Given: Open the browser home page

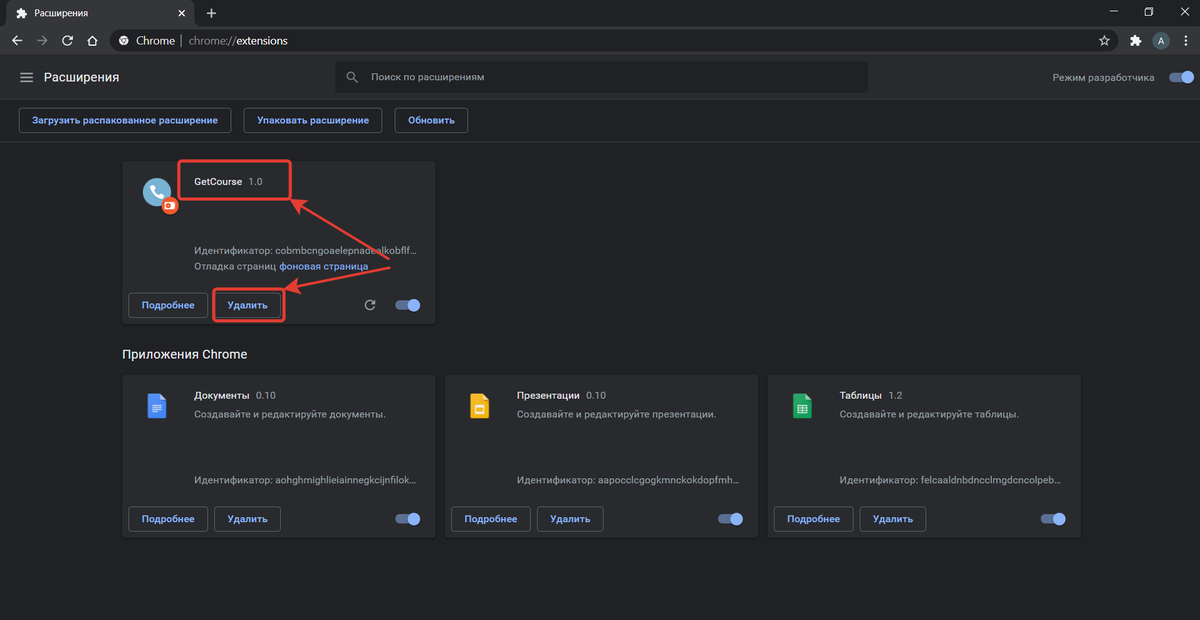Looking at the screenshot, I should 92,41.
